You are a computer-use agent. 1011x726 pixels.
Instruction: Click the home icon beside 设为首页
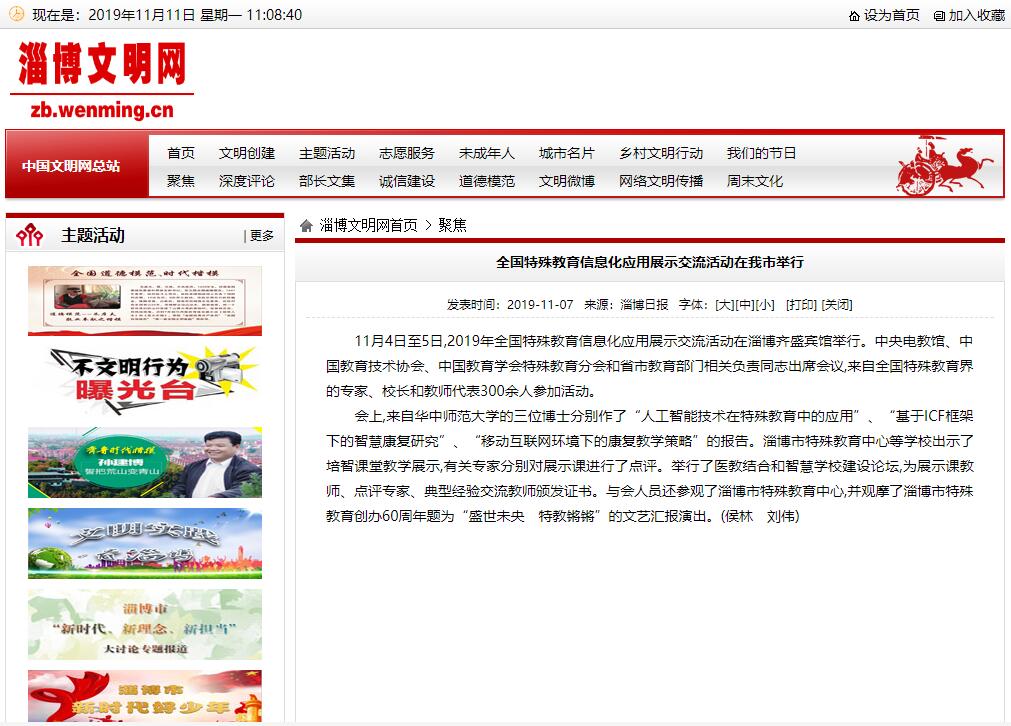854,14
